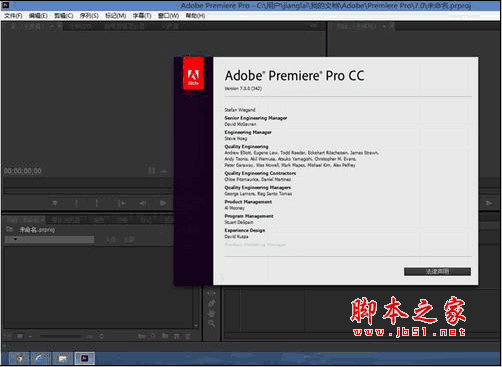
Task: Click the Version 7.0.0 (342) text
Action: (x=243, y=89)
